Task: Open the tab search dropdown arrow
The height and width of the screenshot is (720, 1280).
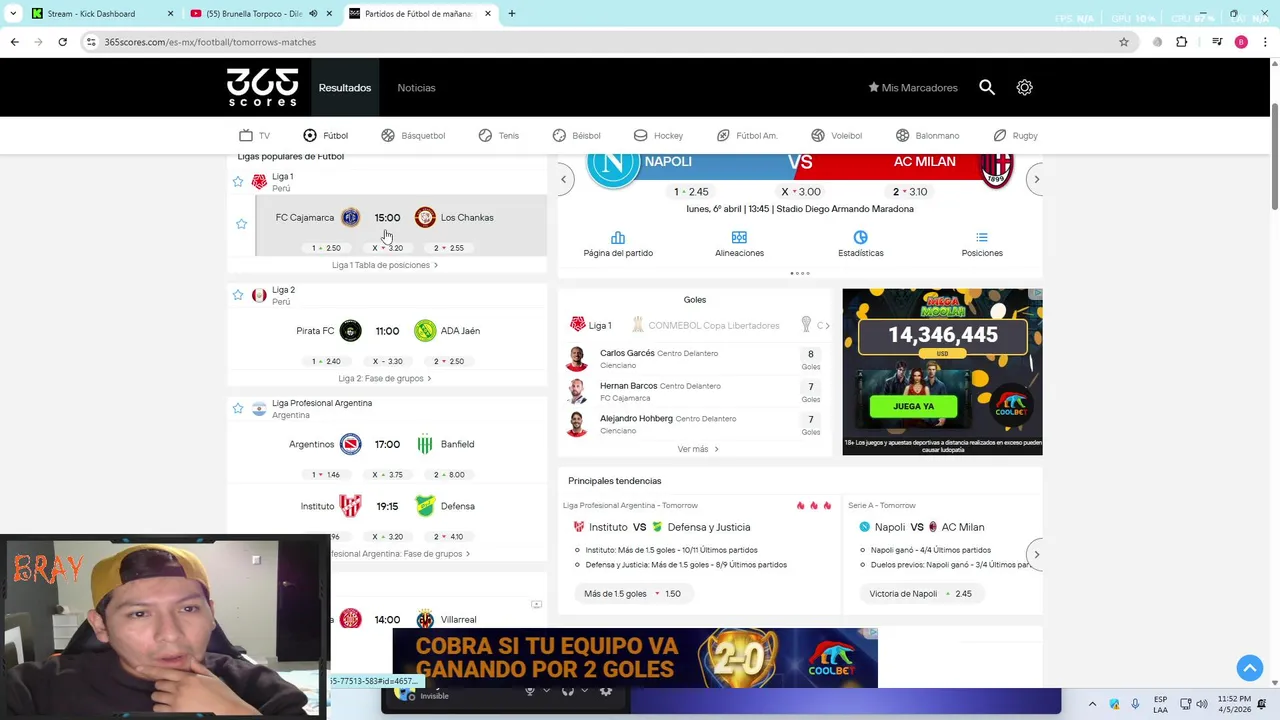Action: click(12, 14)
